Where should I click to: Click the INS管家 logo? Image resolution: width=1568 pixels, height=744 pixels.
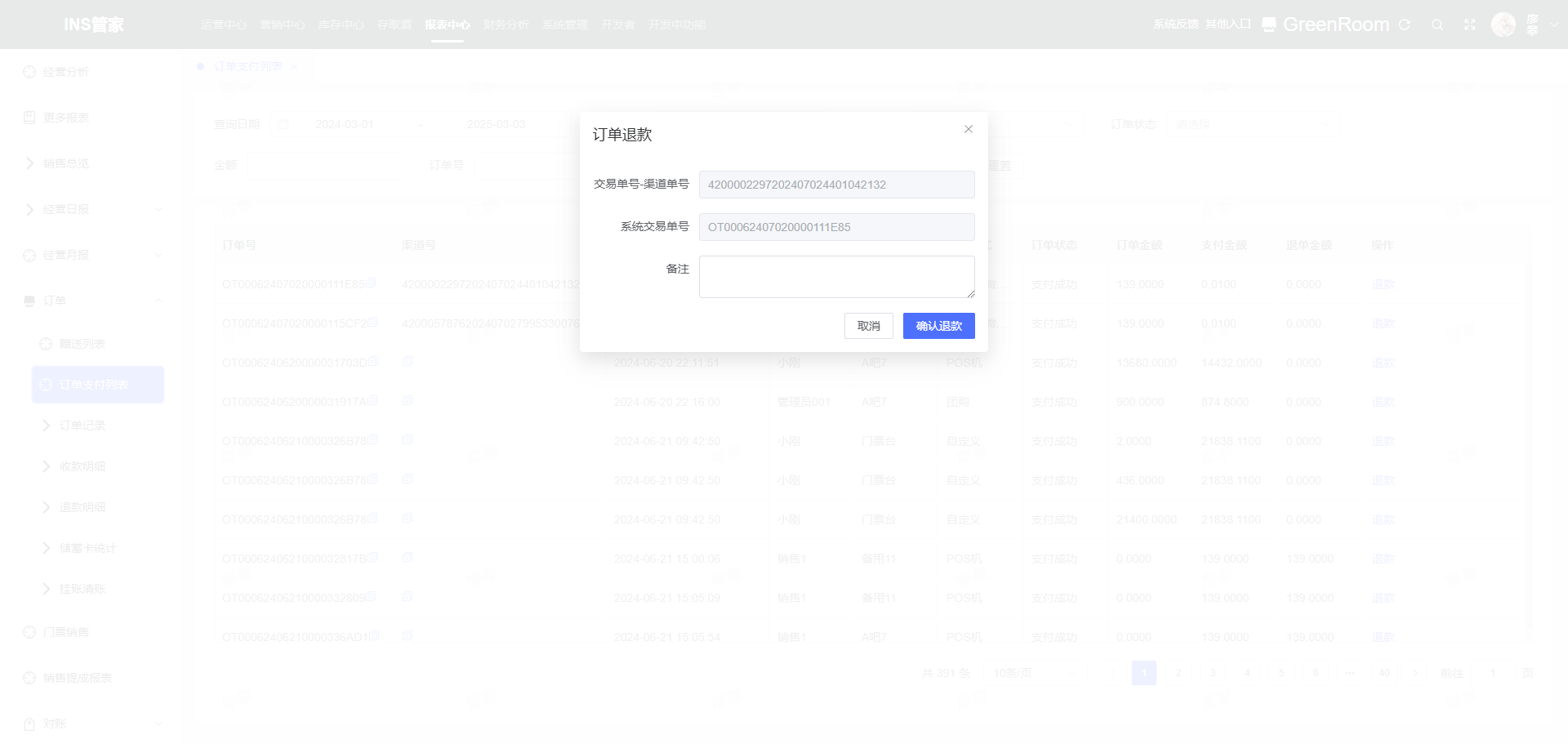[x=94, y=25]
